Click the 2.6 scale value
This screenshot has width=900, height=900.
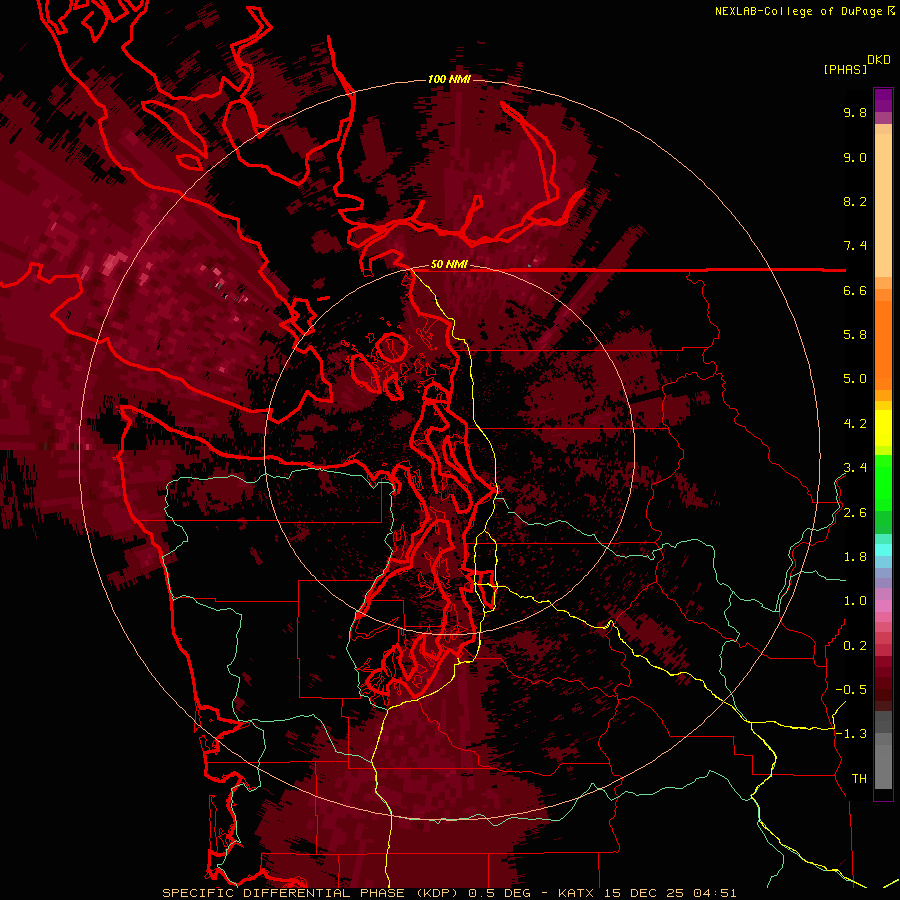(x=855, y=513)
